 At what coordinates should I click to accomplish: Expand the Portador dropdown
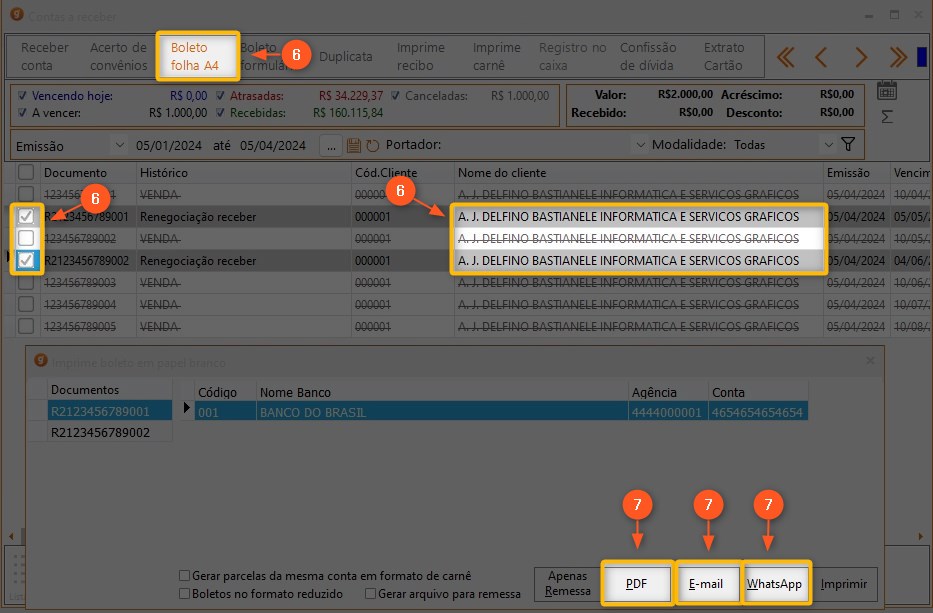(x=639, y=145)
